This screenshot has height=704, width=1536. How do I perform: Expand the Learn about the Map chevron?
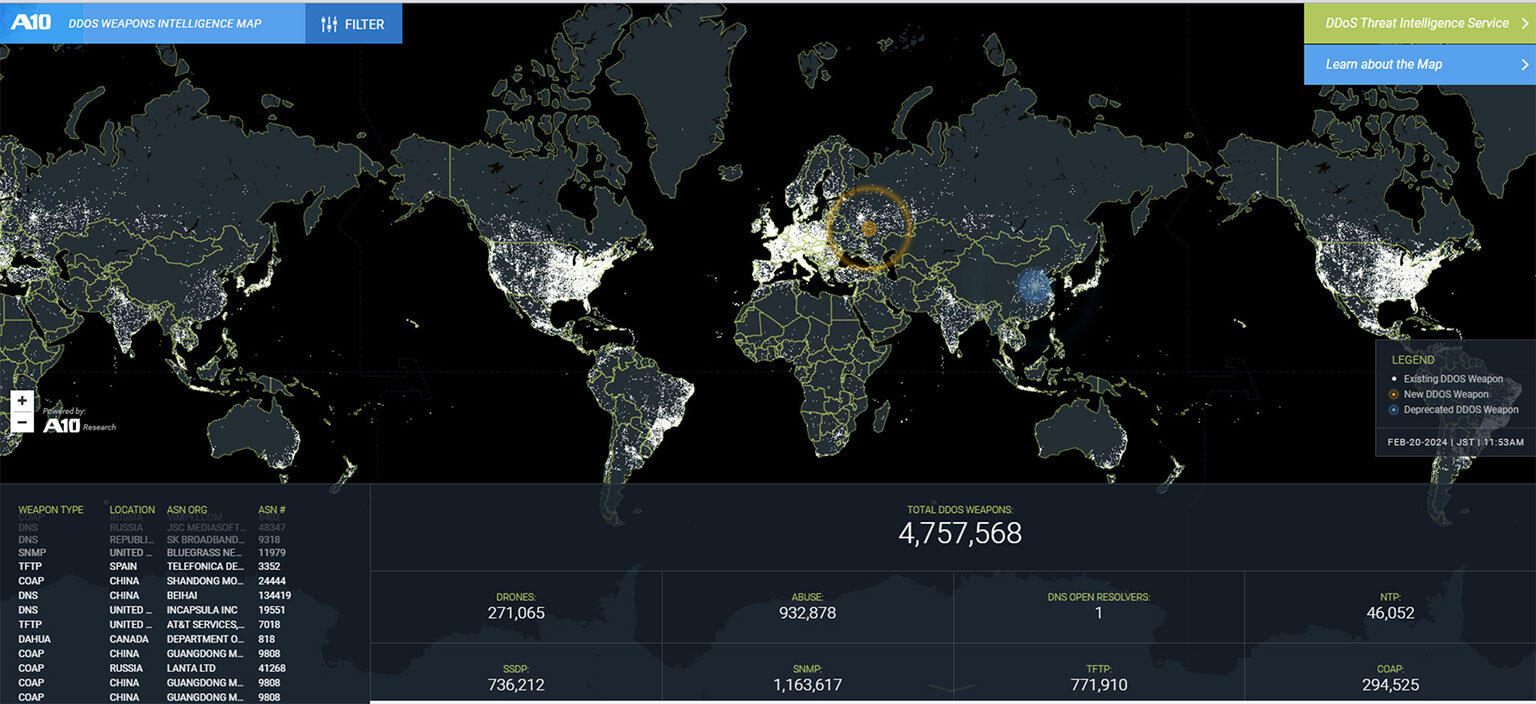[x=1524, y=64]
